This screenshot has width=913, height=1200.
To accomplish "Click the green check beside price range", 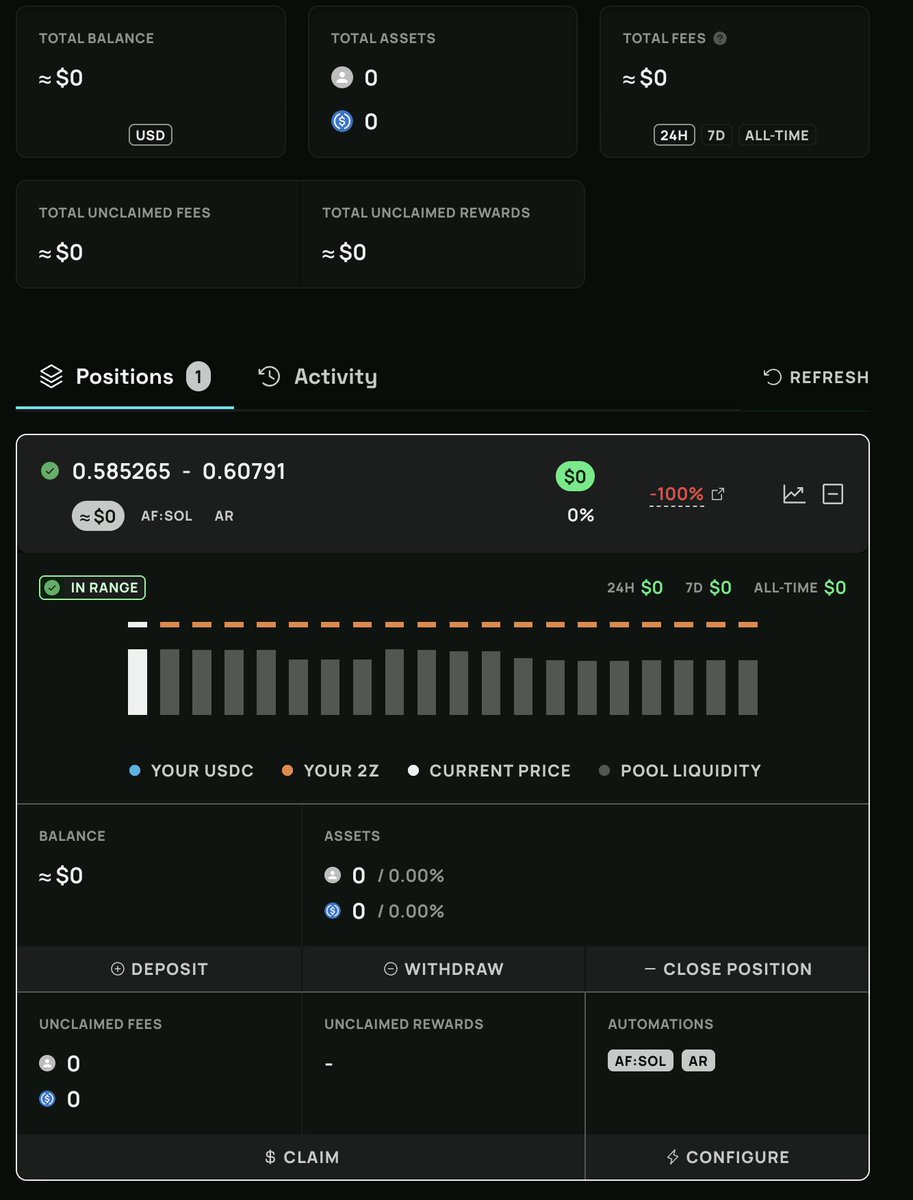I will point(50,471).
